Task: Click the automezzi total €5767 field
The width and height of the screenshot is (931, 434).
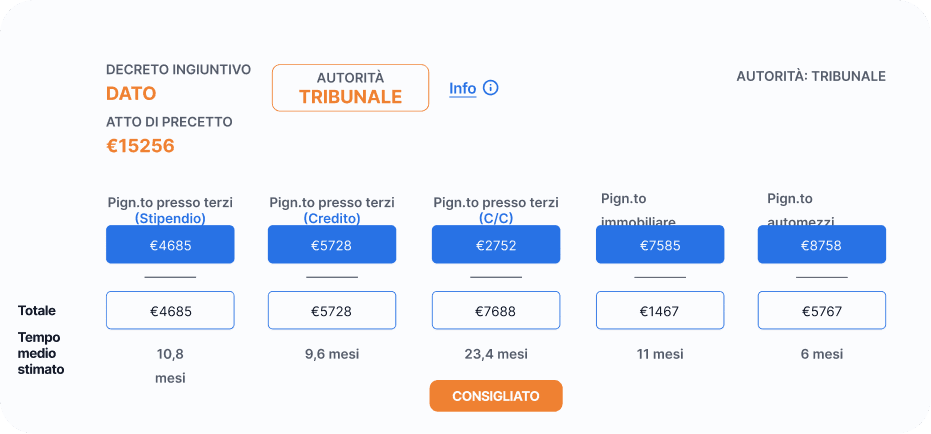Action: pyautogui.click(x=822, y=311)
